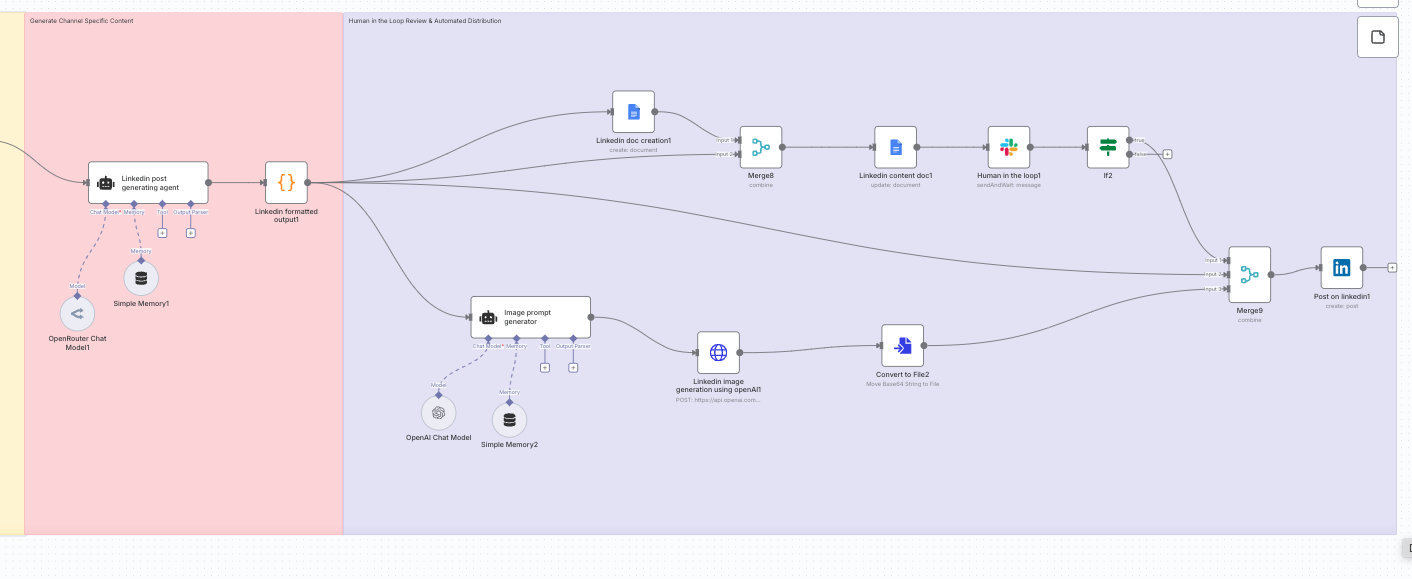Screen dimensions: 1412x579
Task: Open the Slack-based Human in the loop1 node
Action: [1009, 147]
